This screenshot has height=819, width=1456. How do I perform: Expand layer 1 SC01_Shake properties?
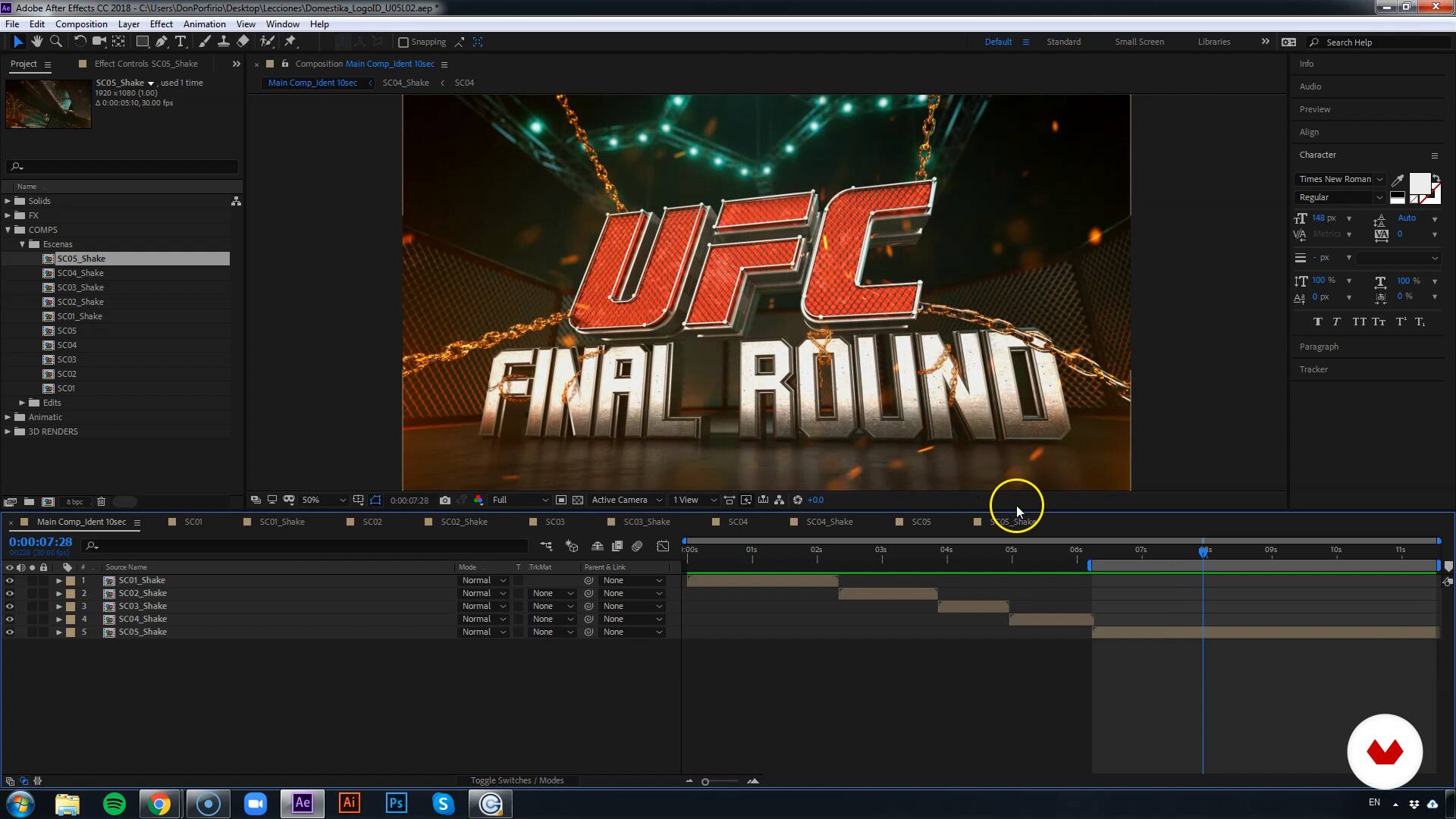[59, 581]
